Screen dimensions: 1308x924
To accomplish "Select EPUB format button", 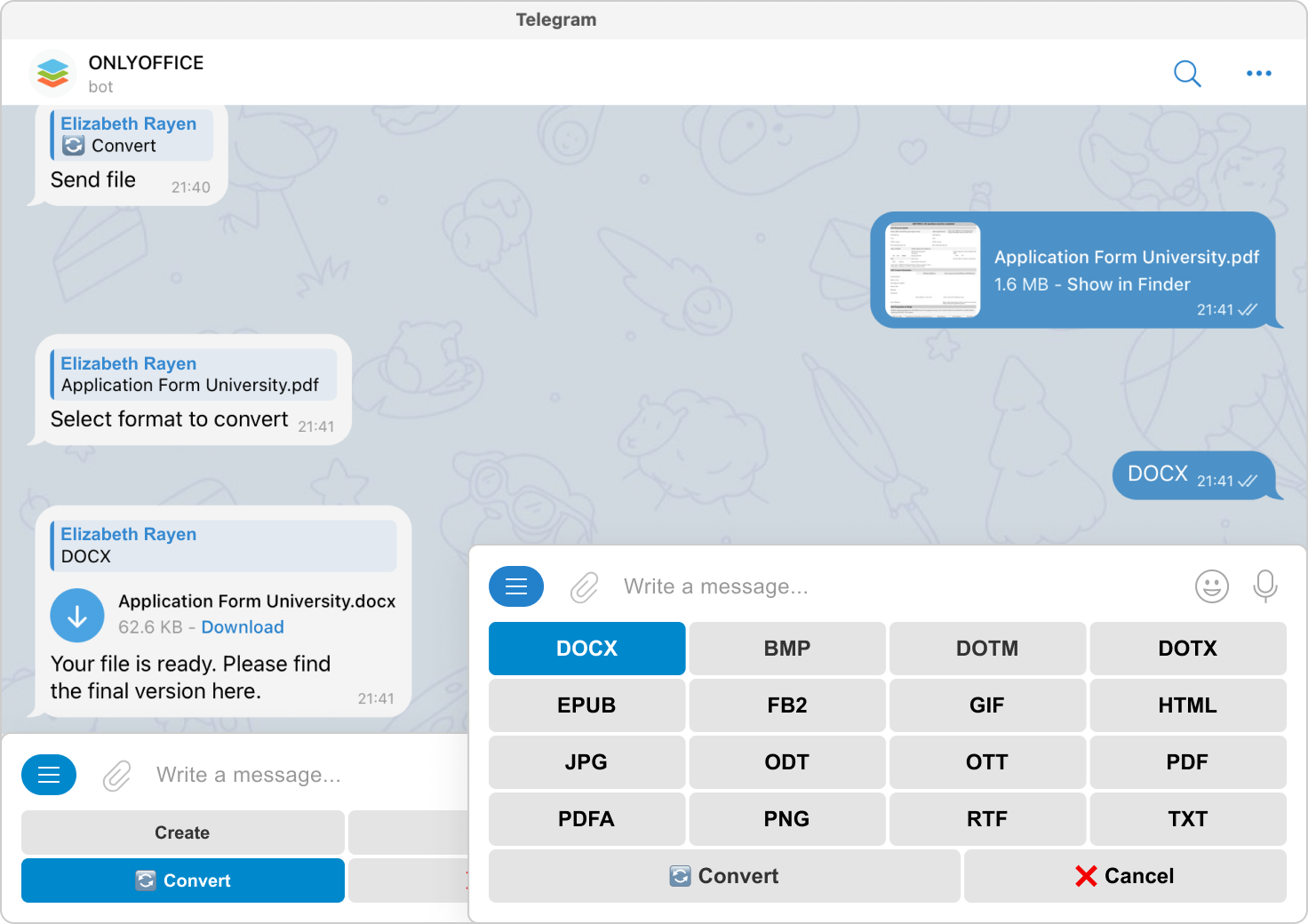I will pos(586,705).
